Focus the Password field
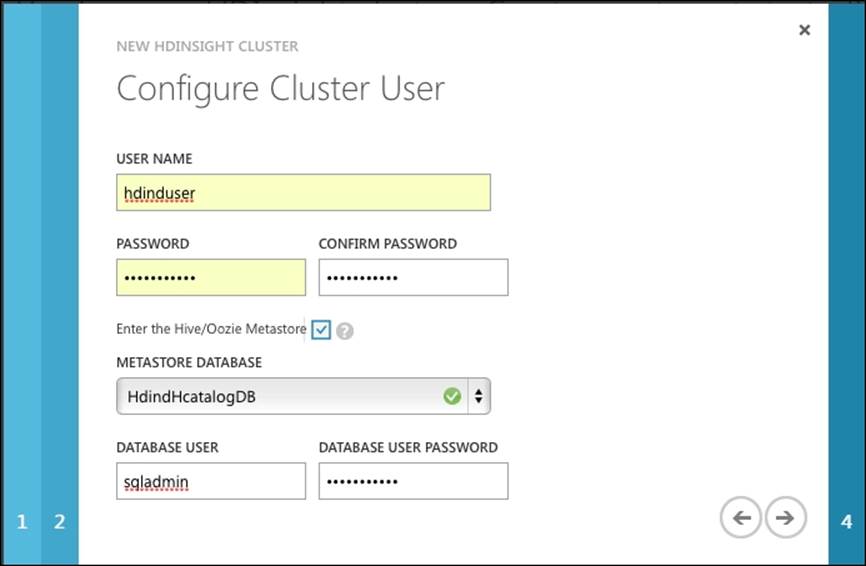 [x=211, y=277]
